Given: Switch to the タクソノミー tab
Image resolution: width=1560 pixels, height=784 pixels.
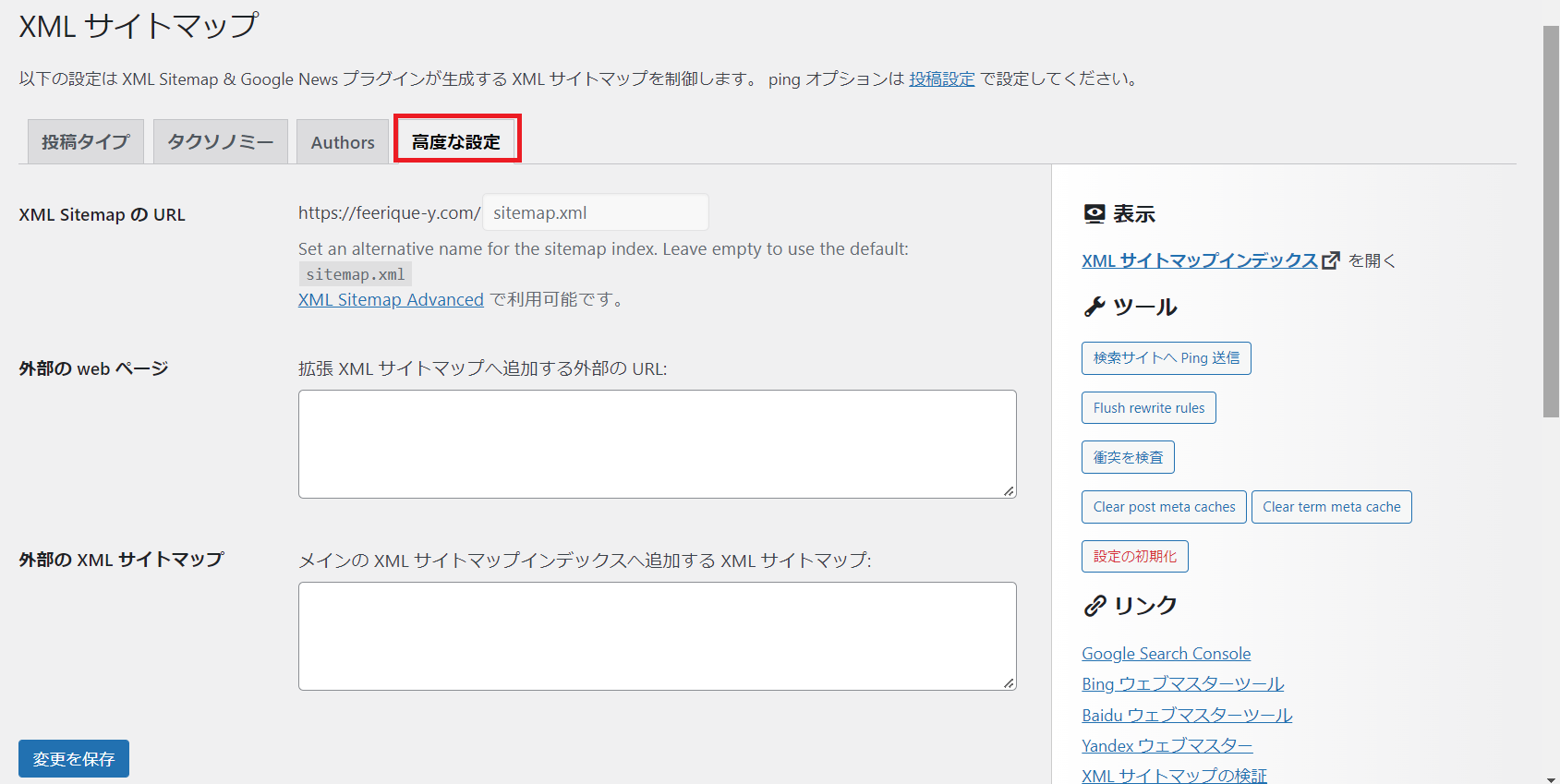Looking at the screenshot, I should click(220, 142).
